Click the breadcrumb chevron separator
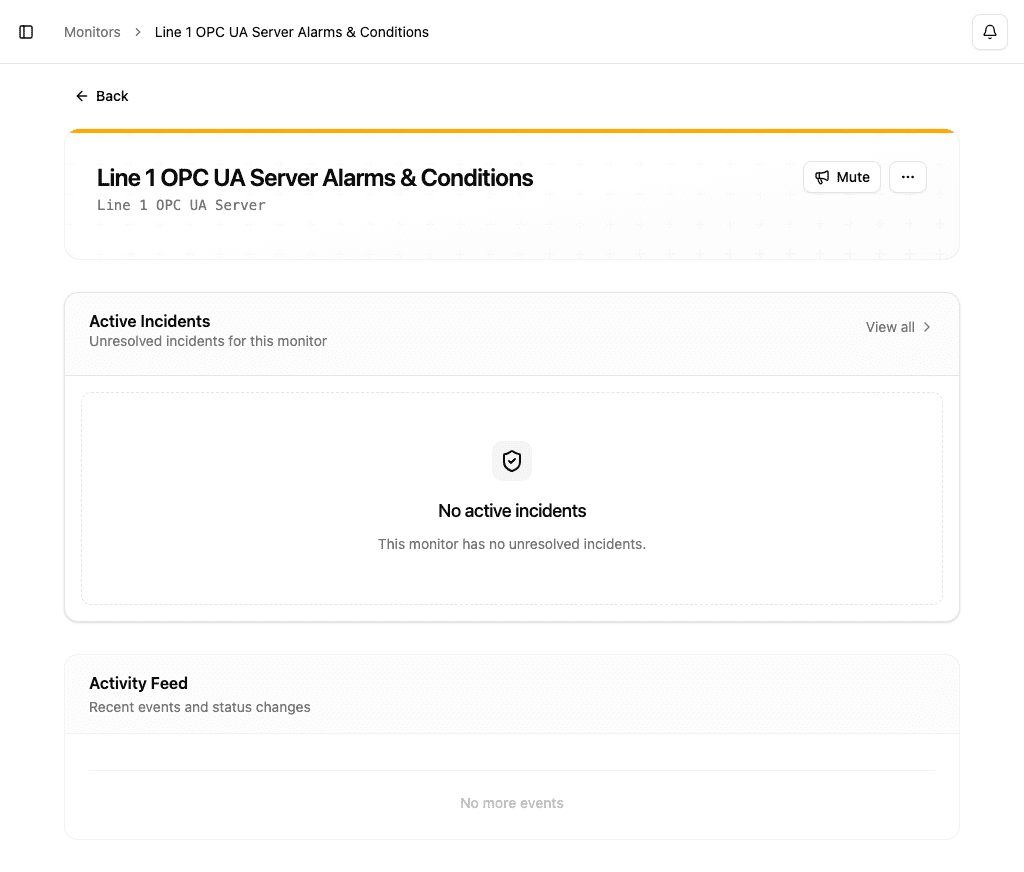Image resolution: width=1024 pixels, height=872 pixels. coord(138,32)
